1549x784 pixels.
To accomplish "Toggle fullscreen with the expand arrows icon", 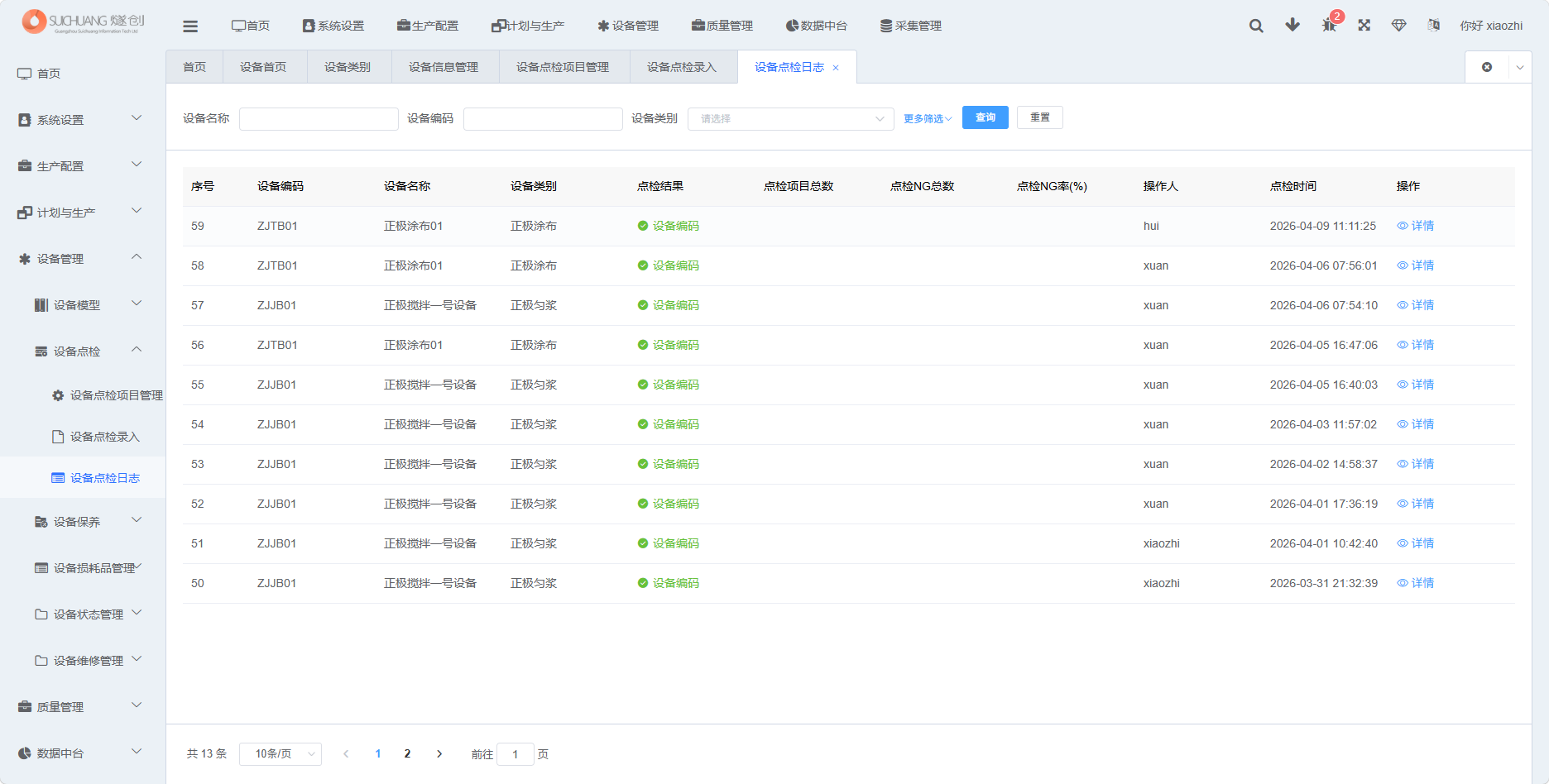I will tap(1364, 25).
